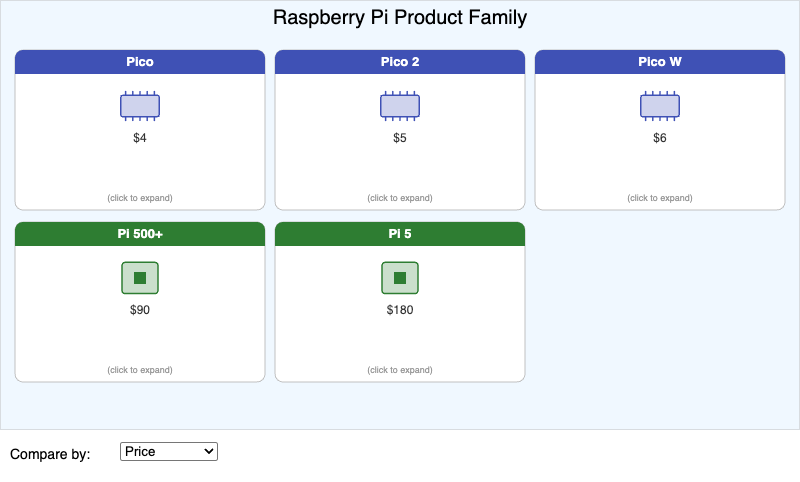The width and height of the screenshot is (800, 482).
Task: Click the $4 price text
Action: (140, 138)
